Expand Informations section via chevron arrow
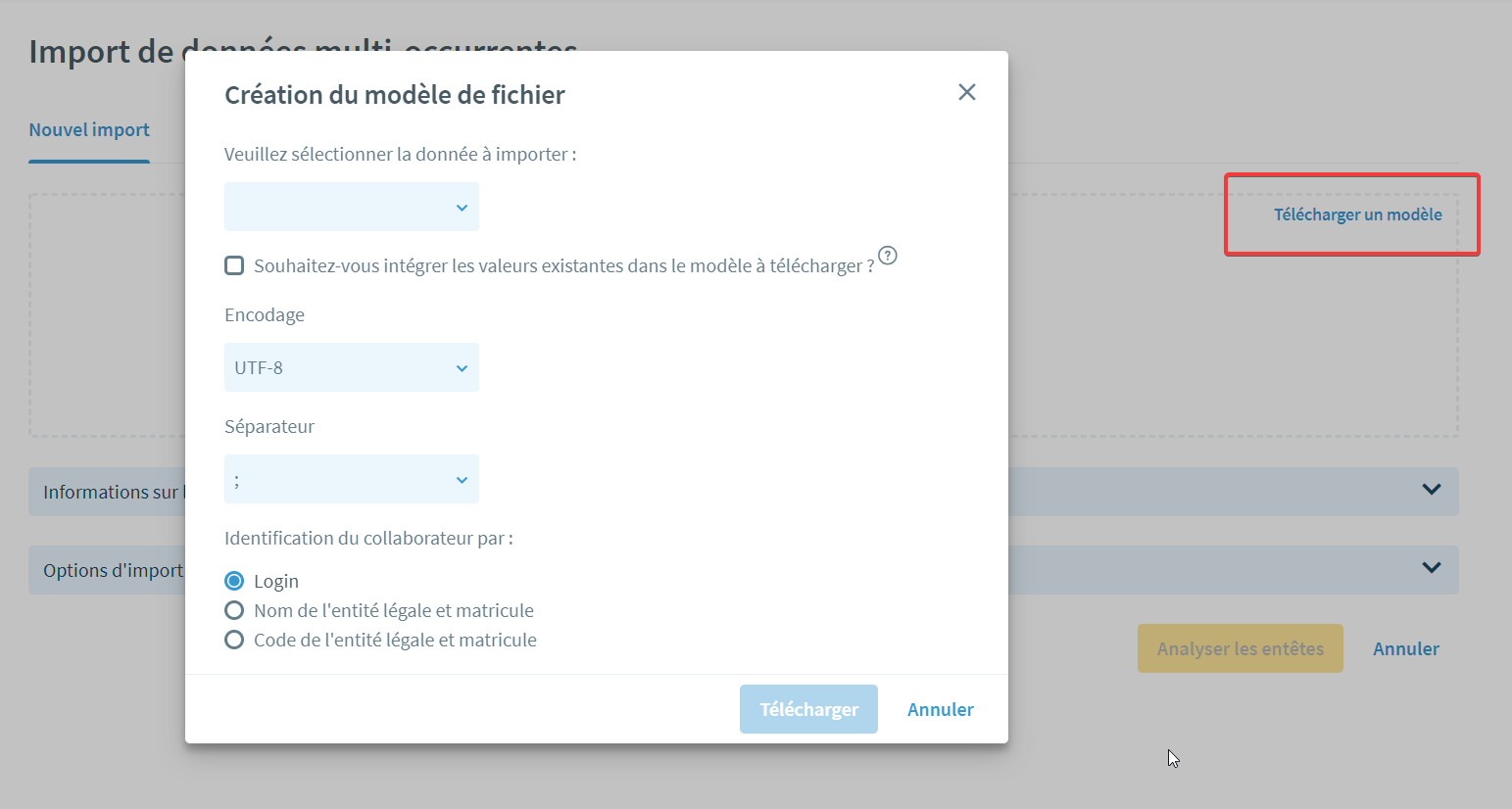The height and width of the screenshot is (809, 1512). pyautogui.click(x=1432, y=490)
